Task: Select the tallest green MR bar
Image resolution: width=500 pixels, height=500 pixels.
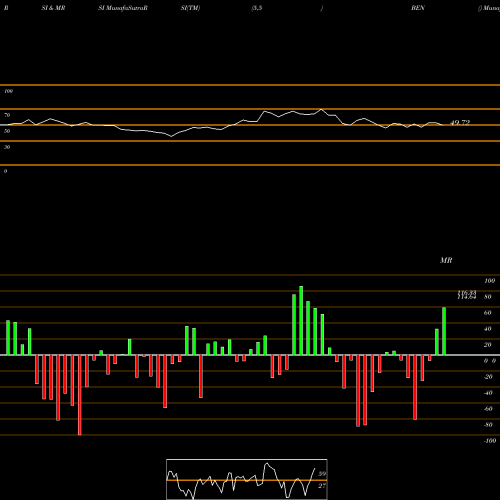Action: 301,320
